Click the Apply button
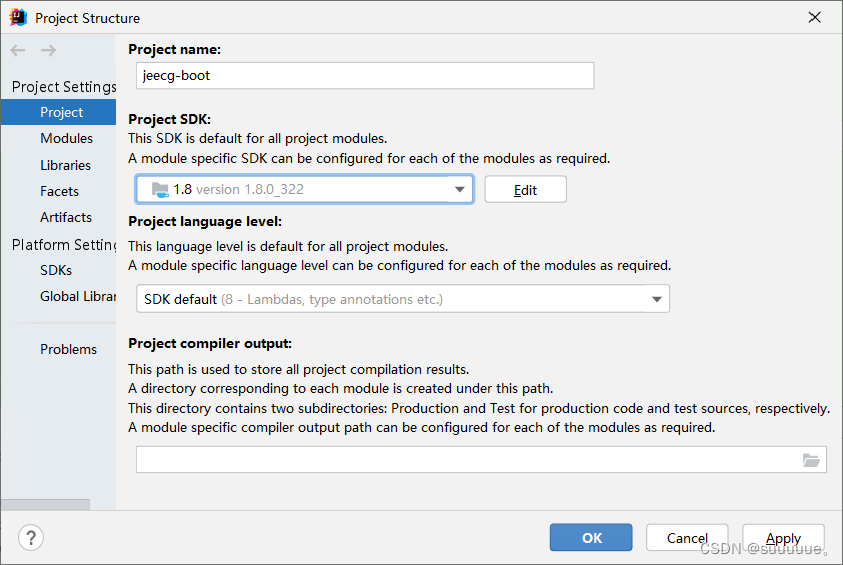The image size is (843, 565). [x=783, y=538]
